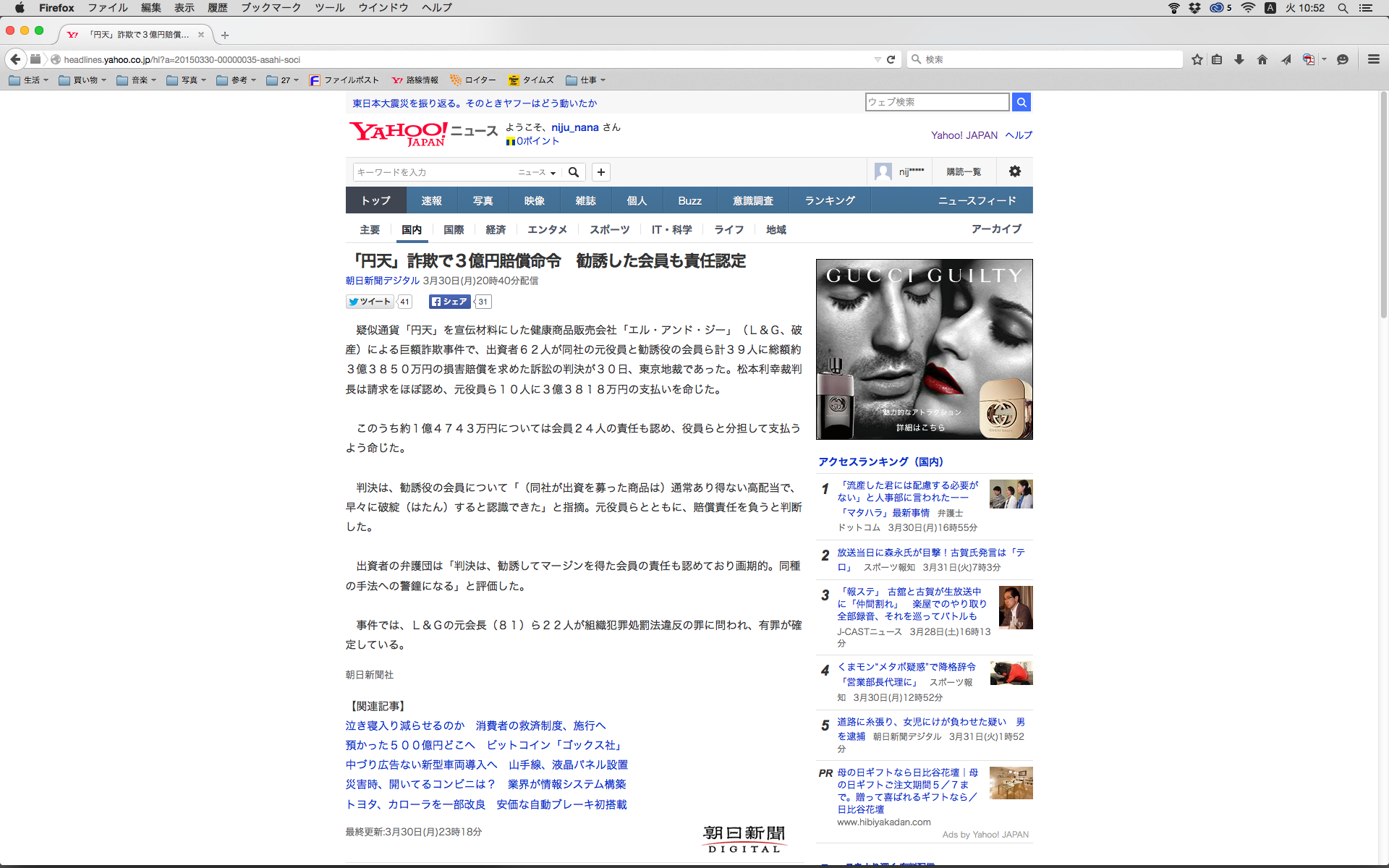The height and width of the screenshot is (868, 1389).
Task: Open the Firefox hamburger menu icon
Action: click(x=1373, y=59)
